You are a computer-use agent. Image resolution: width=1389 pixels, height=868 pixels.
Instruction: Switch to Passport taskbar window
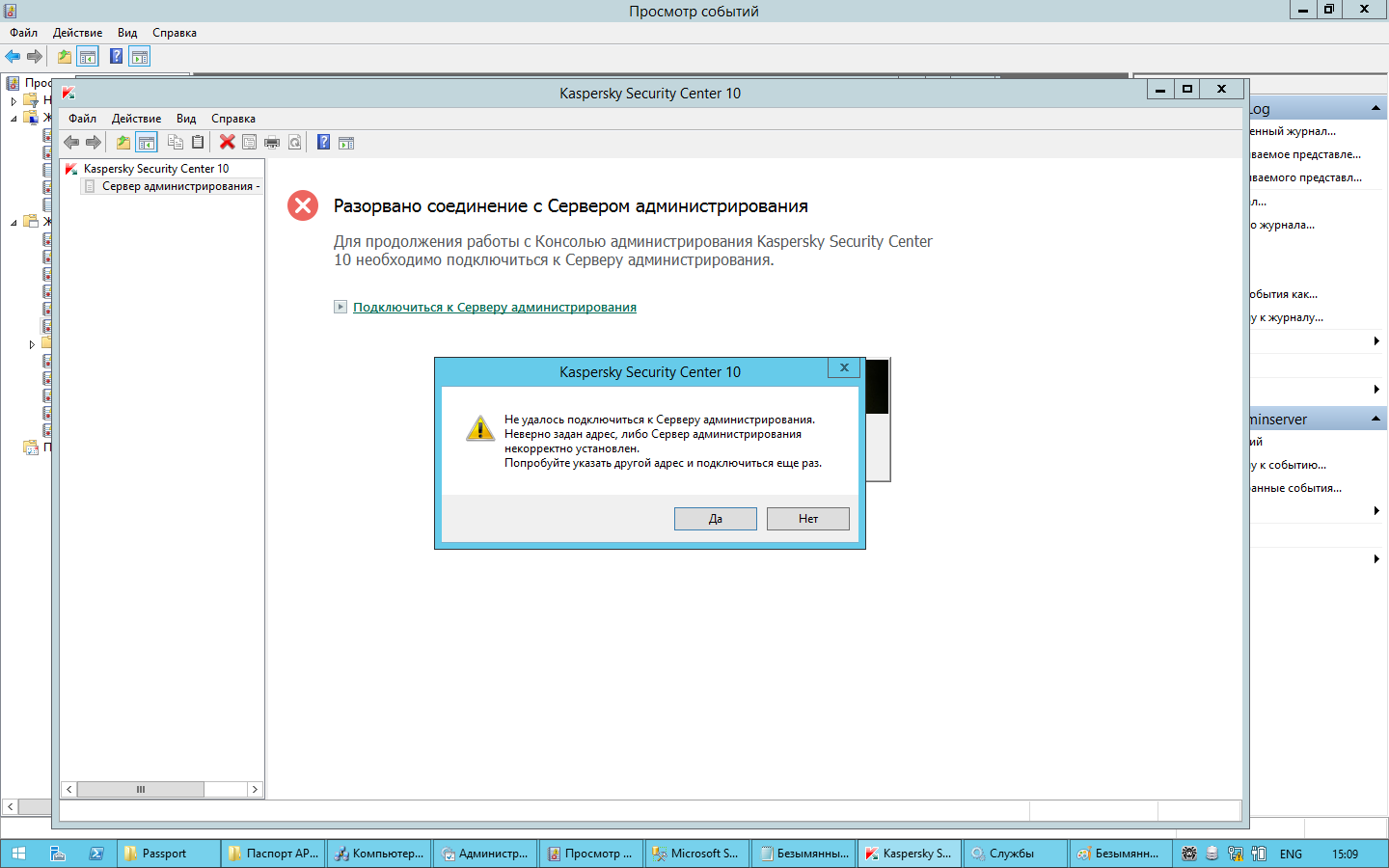[168, 854]
